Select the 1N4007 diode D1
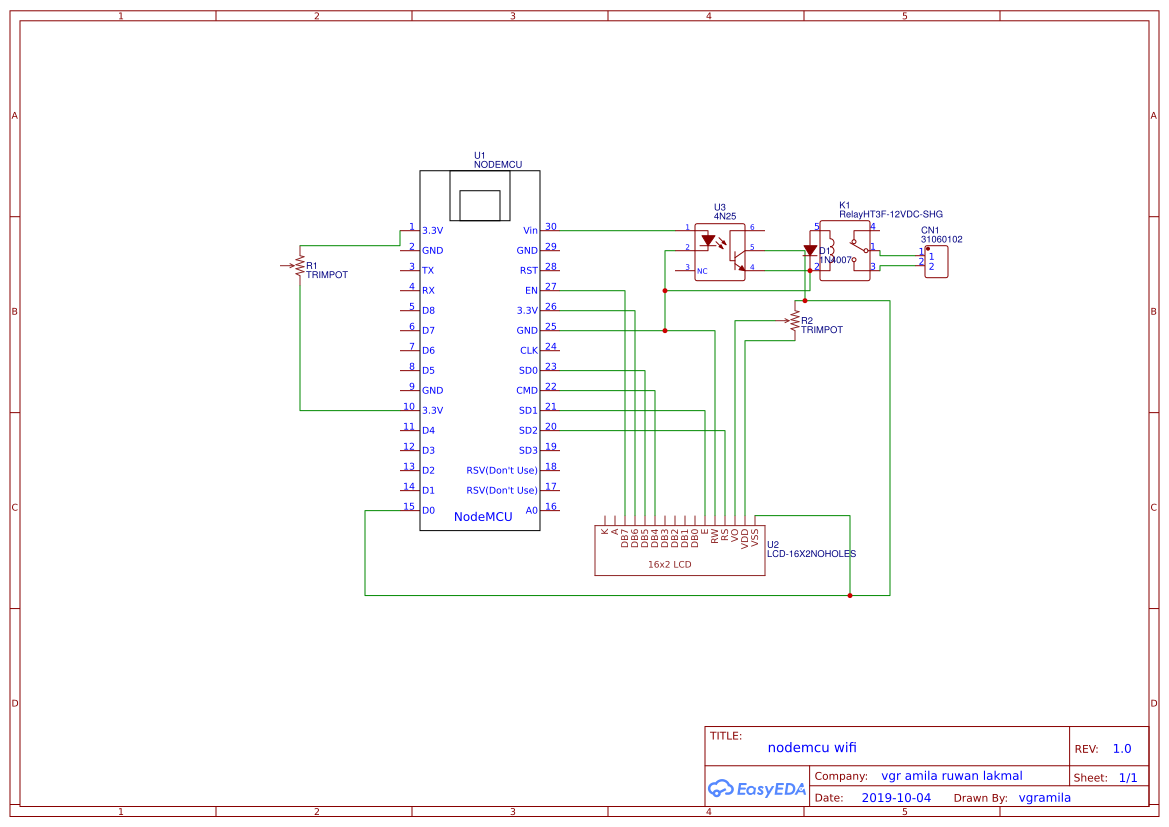 (810, 248)
